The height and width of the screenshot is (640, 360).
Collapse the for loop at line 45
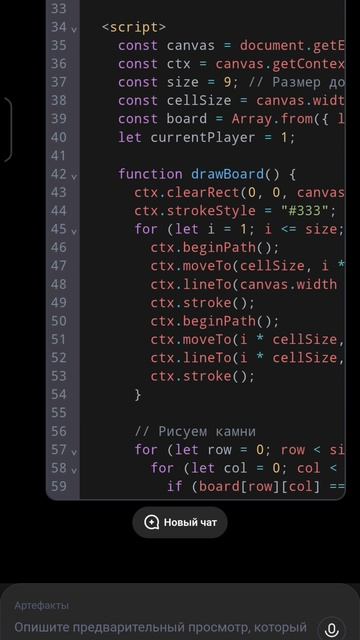click(x=74, y=232)
